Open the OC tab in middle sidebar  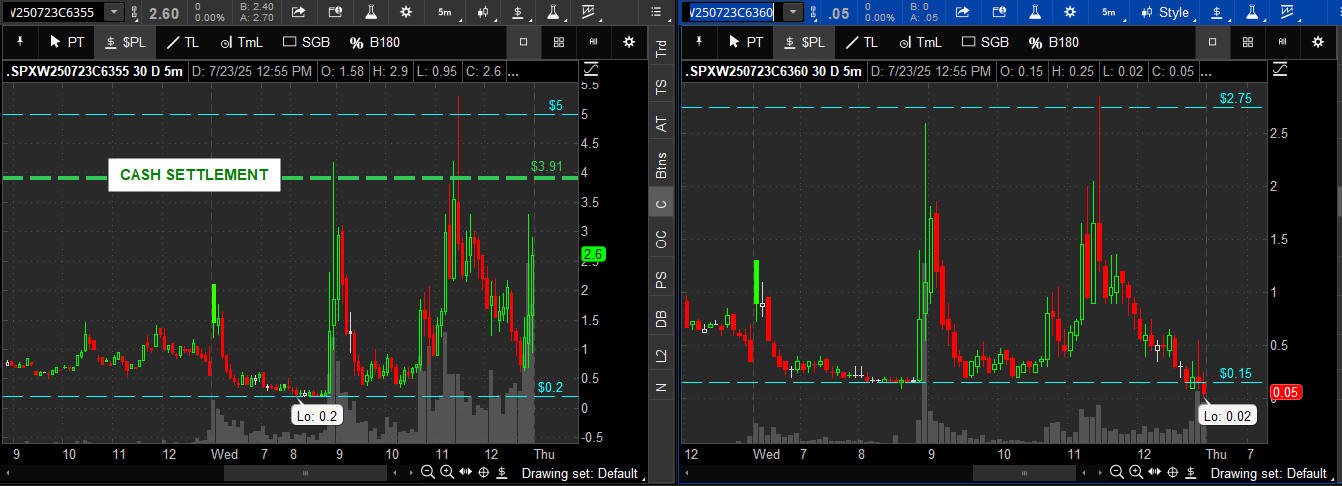[x=661, y=240]
